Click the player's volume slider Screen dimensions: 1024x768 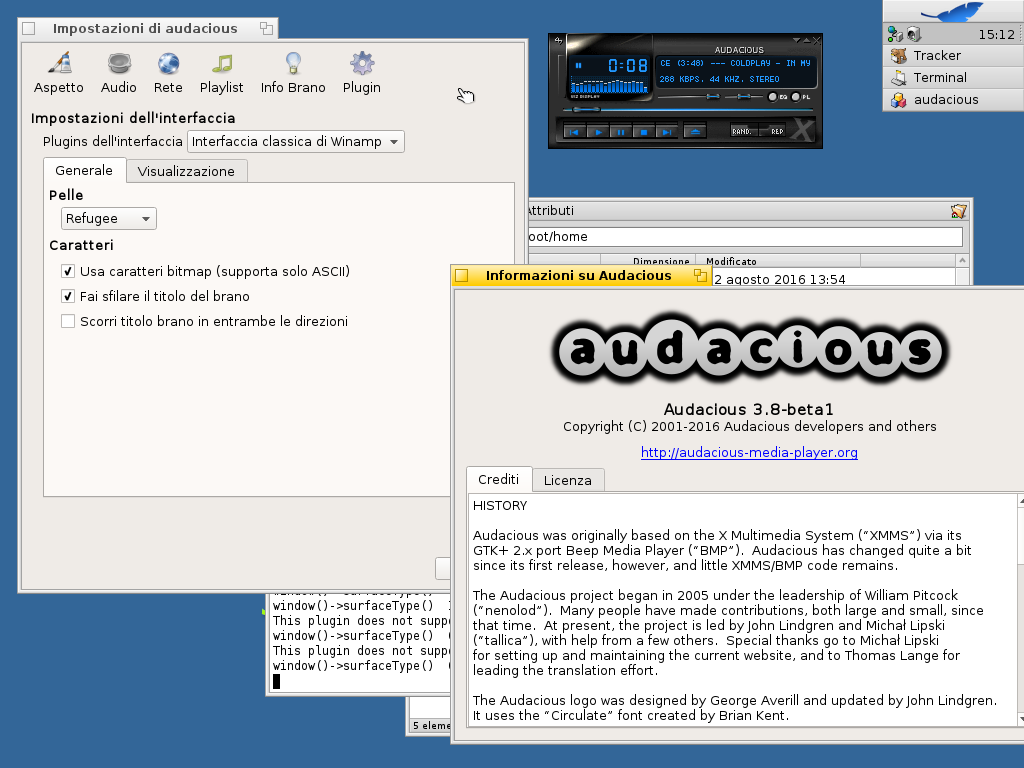pyautogui.click(x=688, y=97)
